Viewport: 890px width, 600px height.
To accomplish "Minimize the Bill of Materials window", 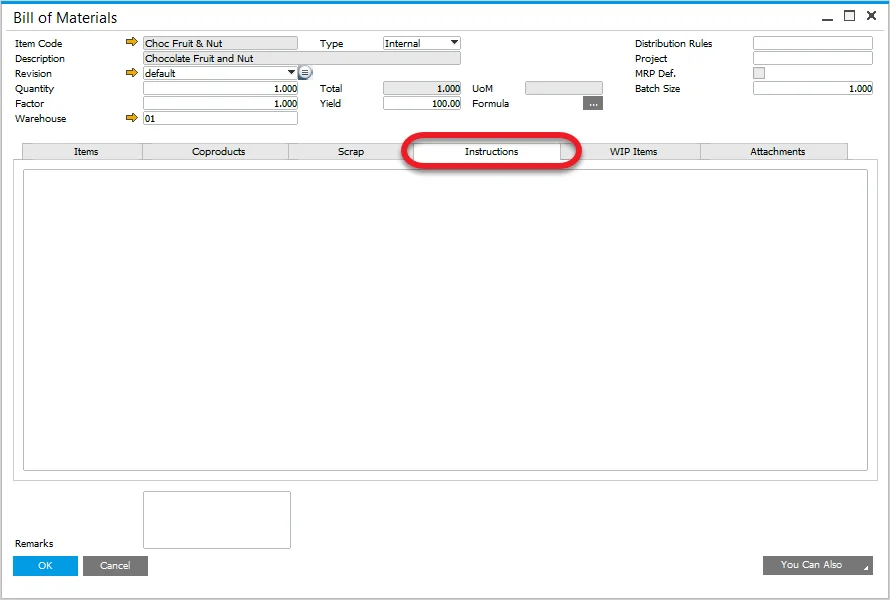I will 827,16.
